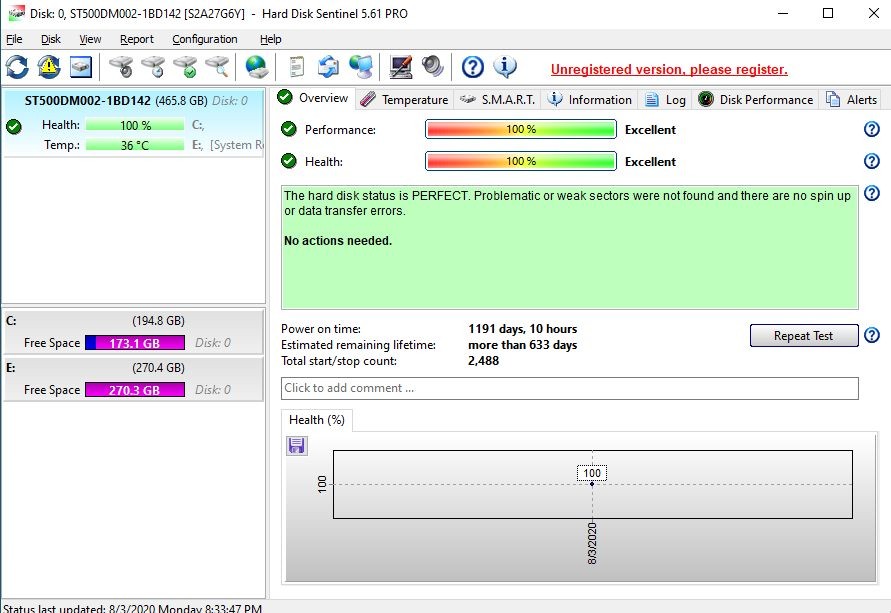The width and height of the screenshot is (891, 613).
Task: Click the Health 100% gradient bar
Action: [520, 162]
